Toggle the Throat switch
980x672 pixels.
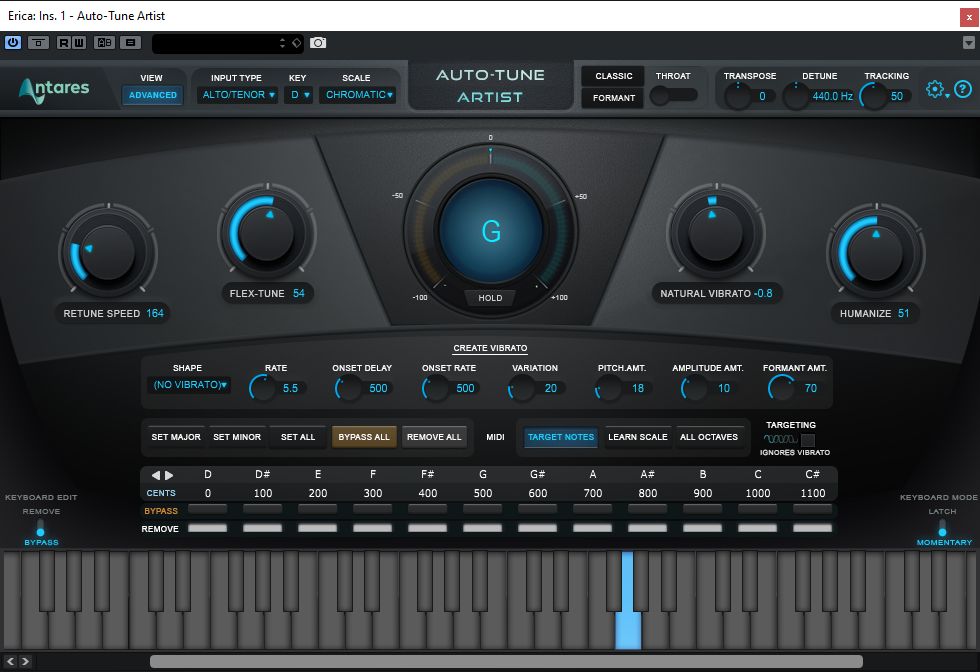(x=673, y=96)
